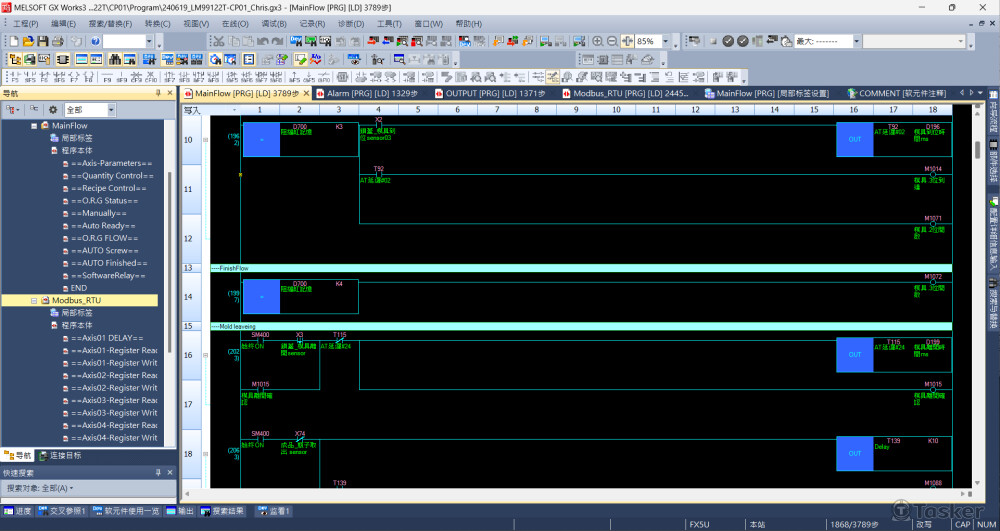The image size is (1000, 531).
Task: Open the blue Help question mark icon
Action: pyautogui.click(x=95, y=41)
